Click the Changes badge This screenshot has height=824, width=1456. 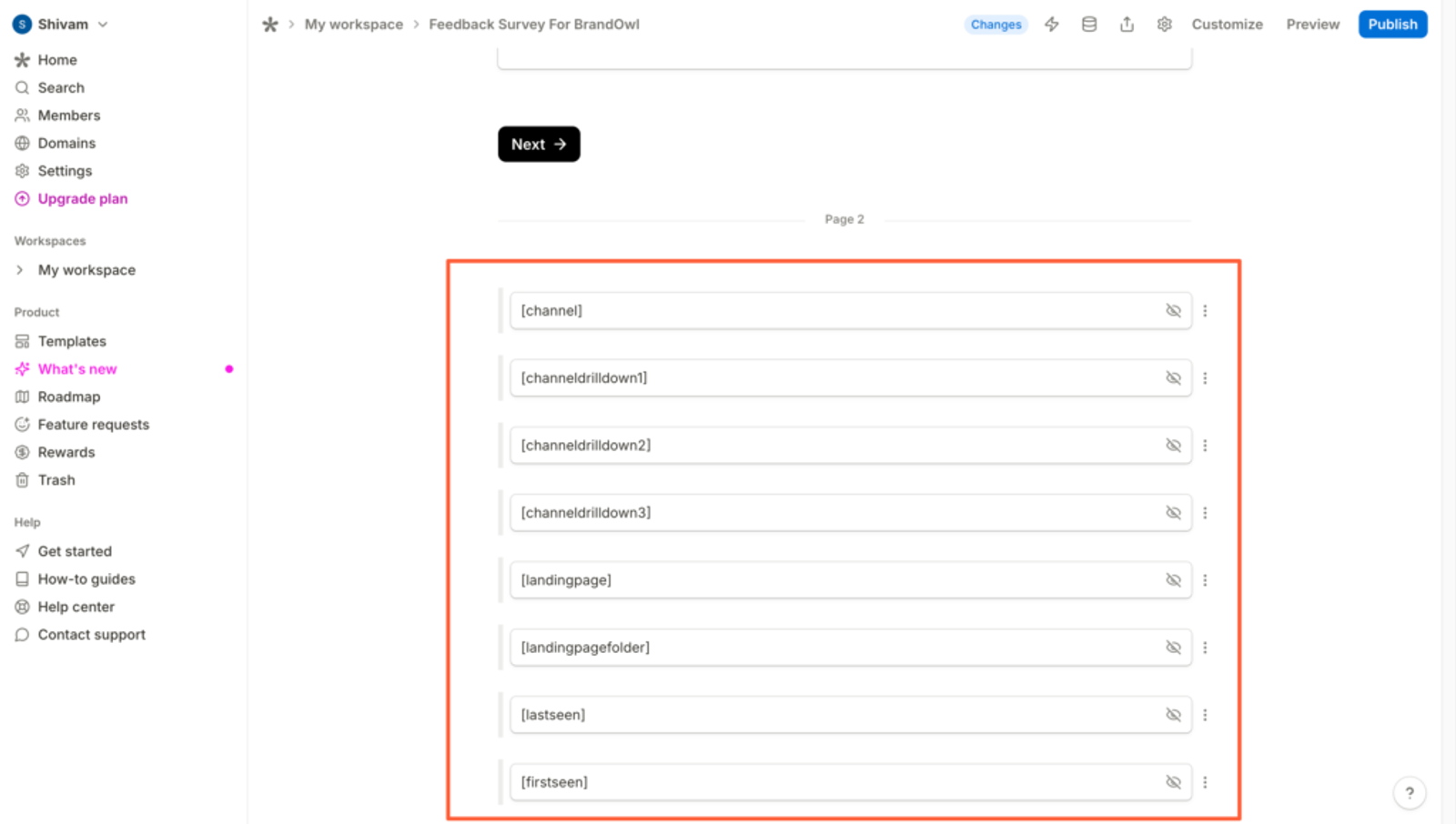click(x=996, y=25)
